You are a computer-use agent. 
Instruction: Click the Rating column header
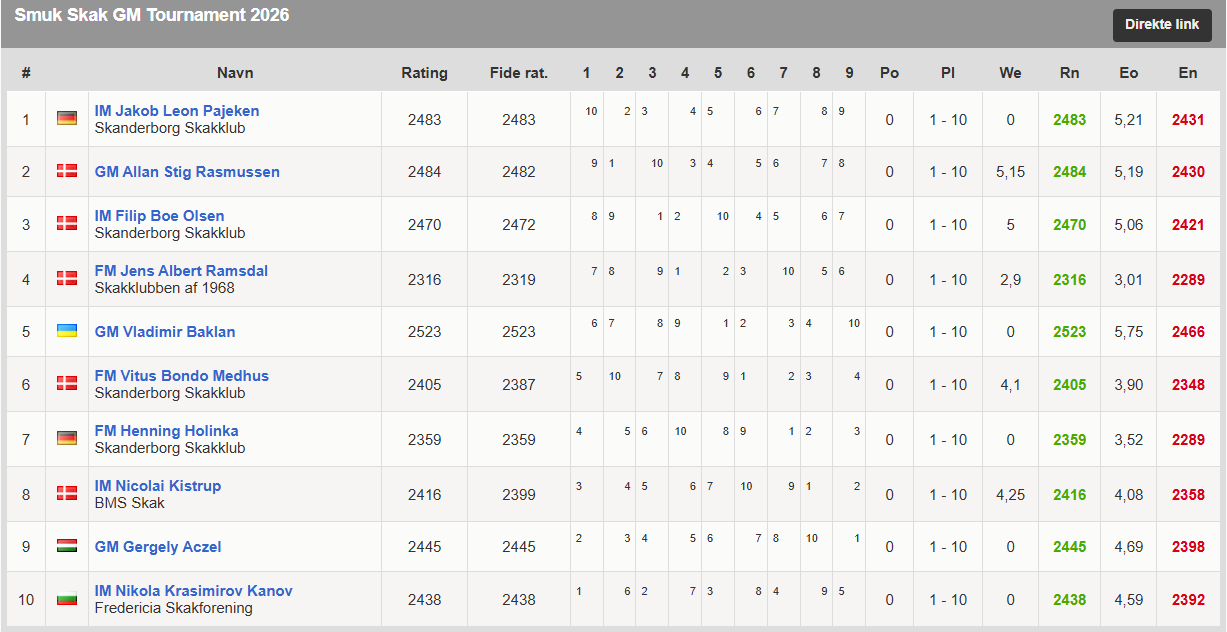point(425,73)
